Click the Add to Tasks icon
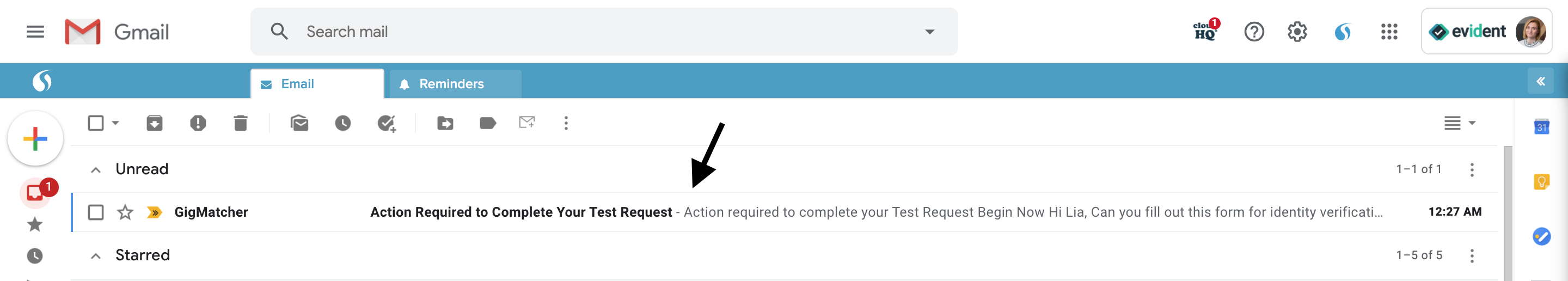This screenshot has width=1568, height=281. [387, 124]
